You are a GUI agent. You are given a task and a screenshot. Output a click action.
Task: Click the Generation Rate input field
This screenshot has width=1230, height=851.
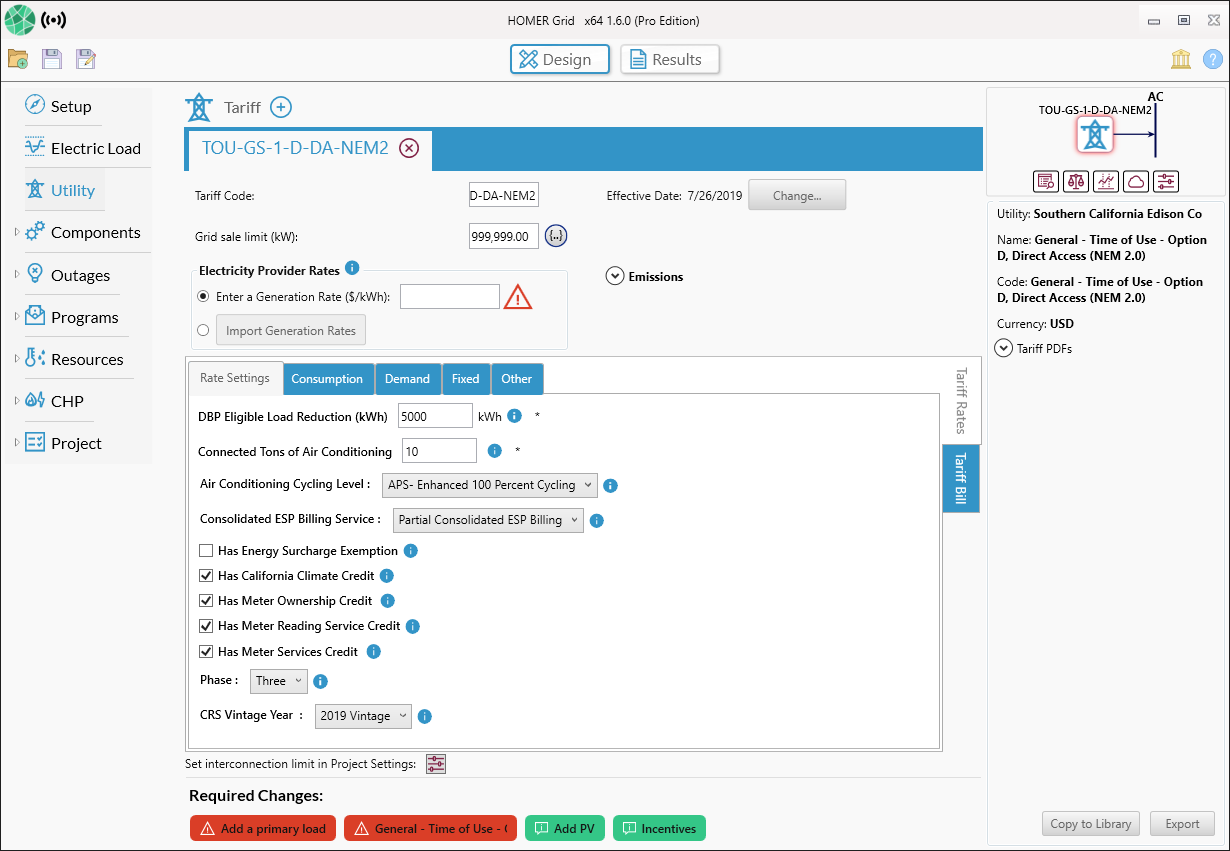point(449,297)
